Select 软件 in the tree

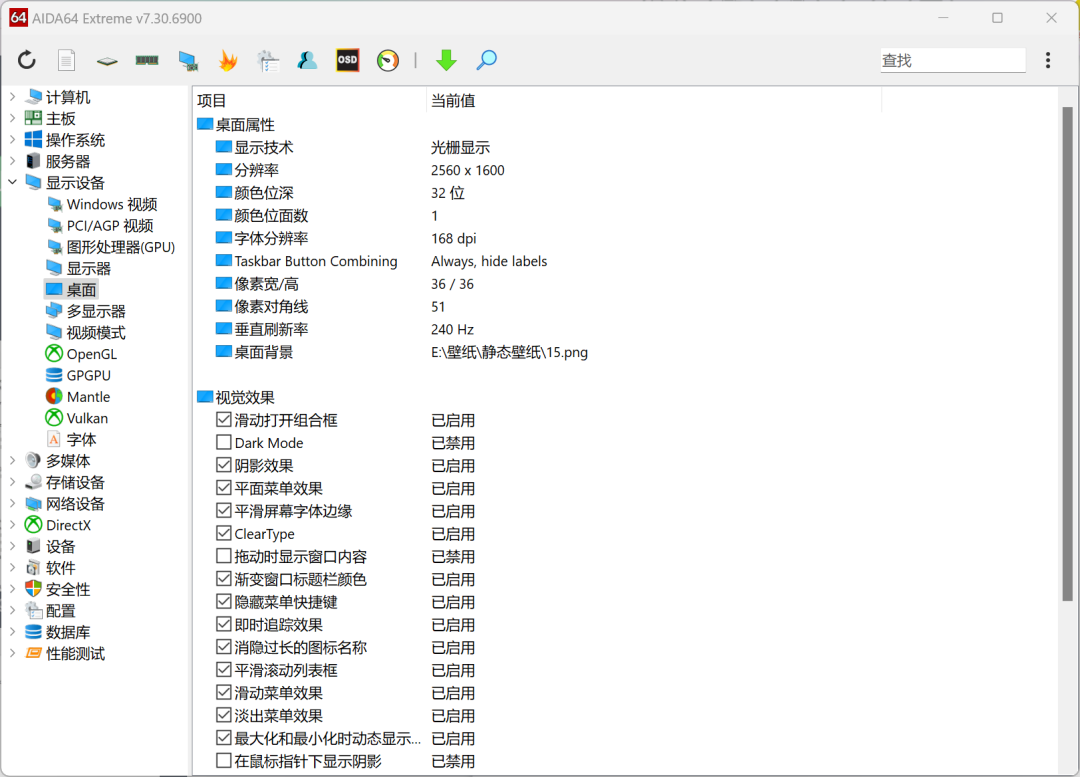tap(50, 568)
